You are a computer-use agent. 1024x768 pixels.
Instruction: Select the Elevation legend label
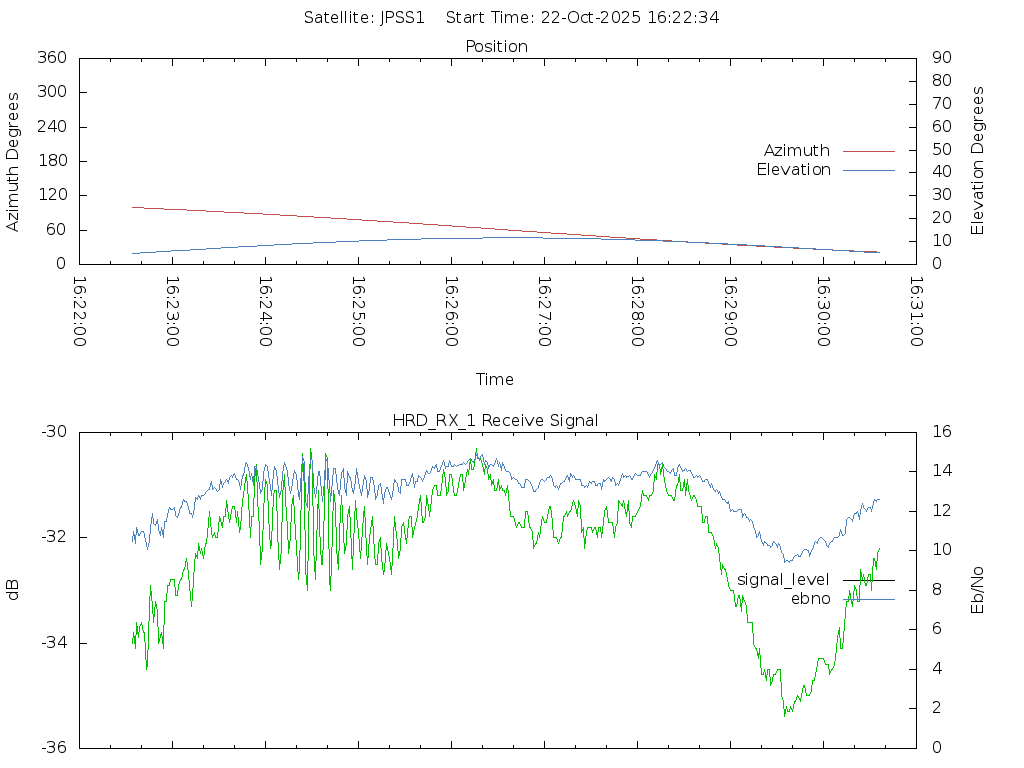(x=793, y=170)
